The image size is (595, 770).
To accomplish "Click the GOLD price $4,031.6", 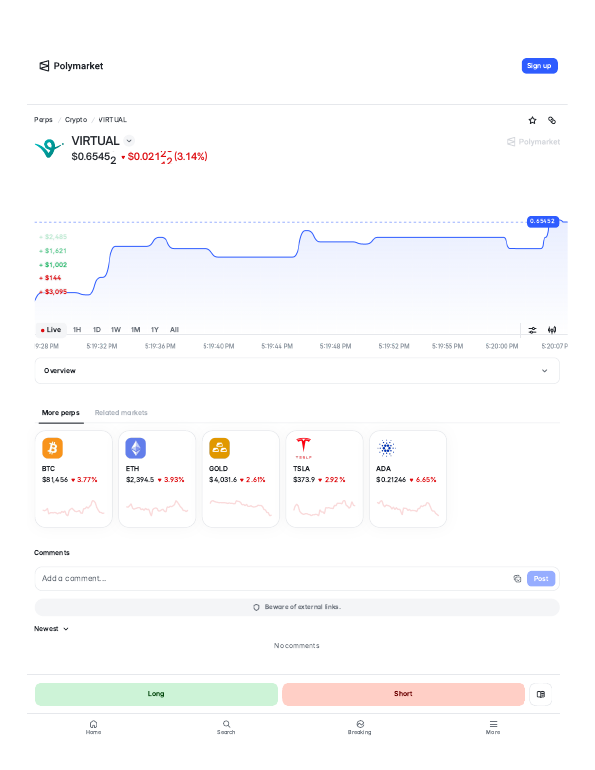I will pos(223,480).
